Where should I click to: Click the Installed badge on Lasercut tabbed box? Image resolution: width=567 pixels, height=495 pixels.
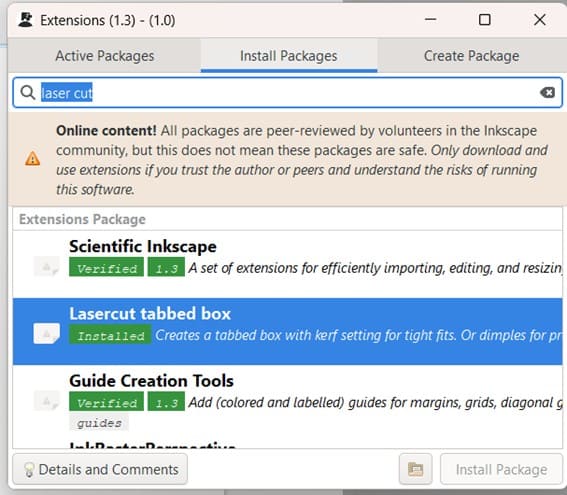pyautogui.click(x=111, y=335)
